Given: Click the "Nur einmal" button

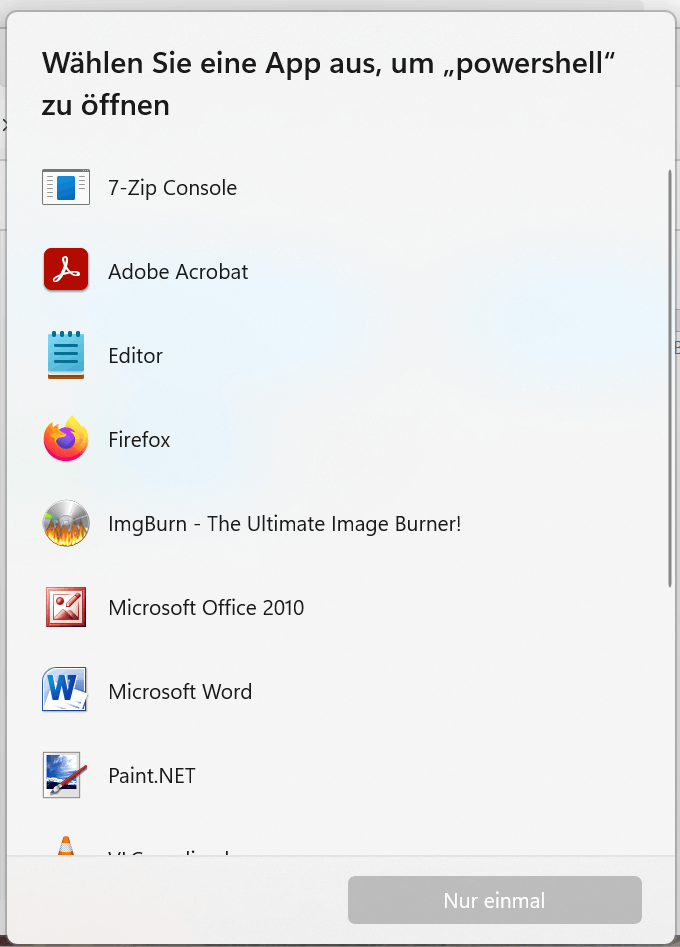Looking at the screenshot, I should (495, 900).
